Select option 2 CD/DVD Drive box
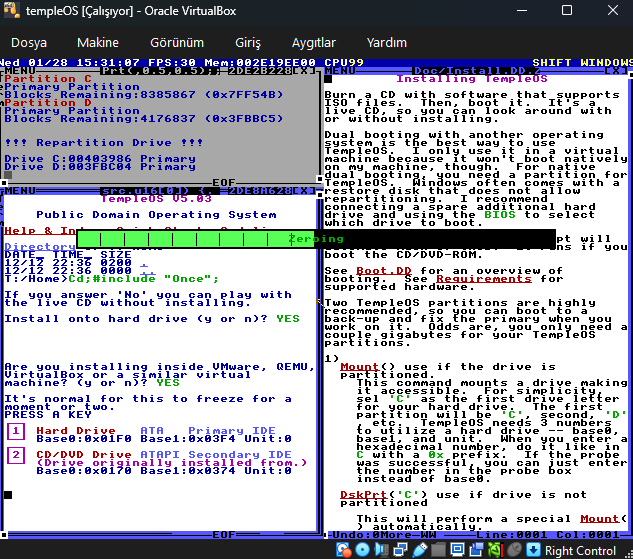 16,455
